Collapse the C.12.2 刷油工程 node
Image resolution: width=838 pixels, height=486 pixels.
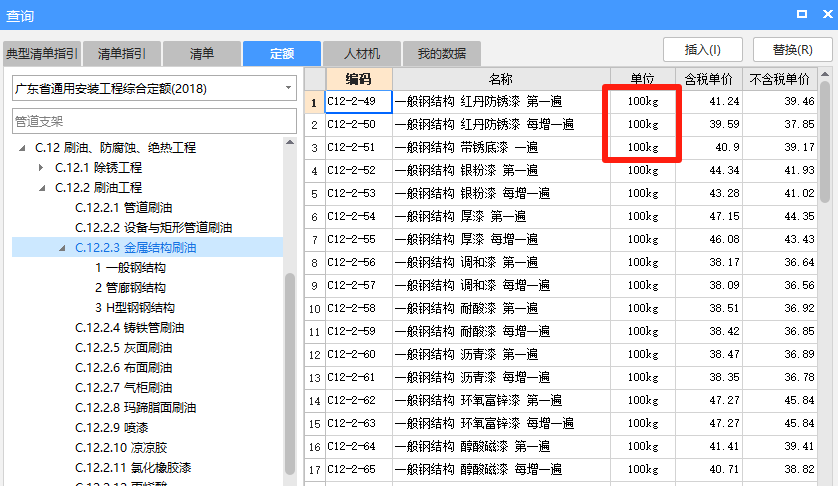[x=42, y=188]
